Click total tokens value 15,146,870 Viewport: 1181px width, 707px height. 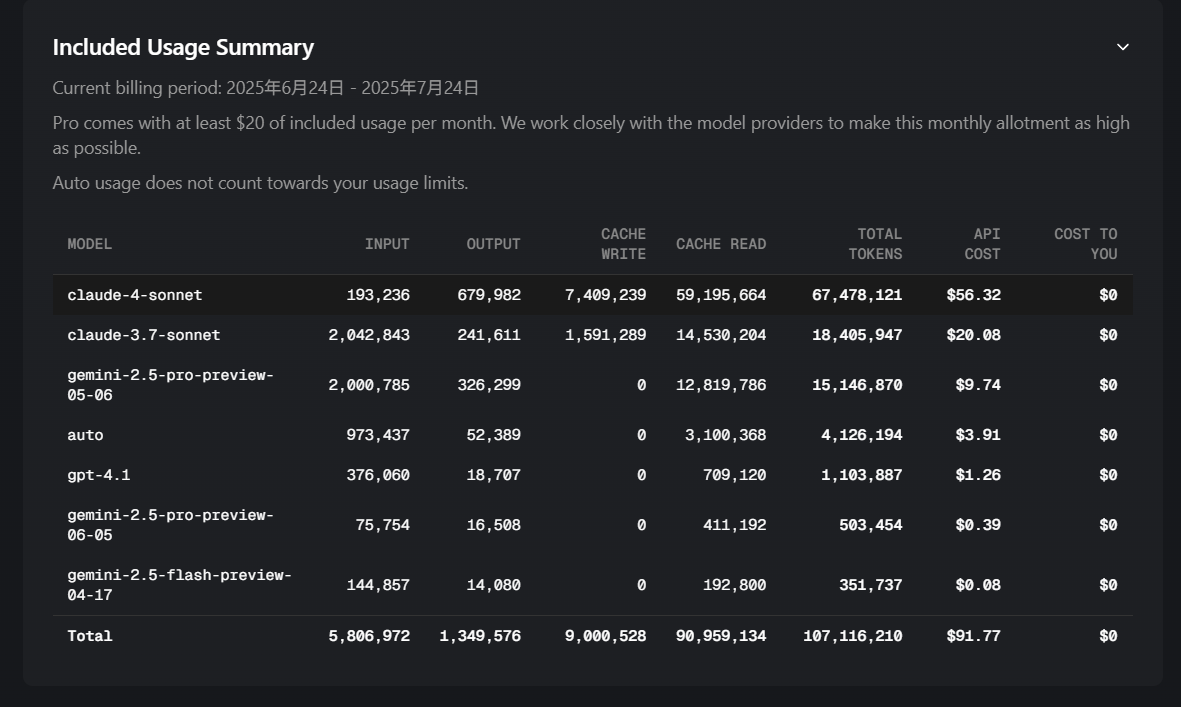pos(857,385)
